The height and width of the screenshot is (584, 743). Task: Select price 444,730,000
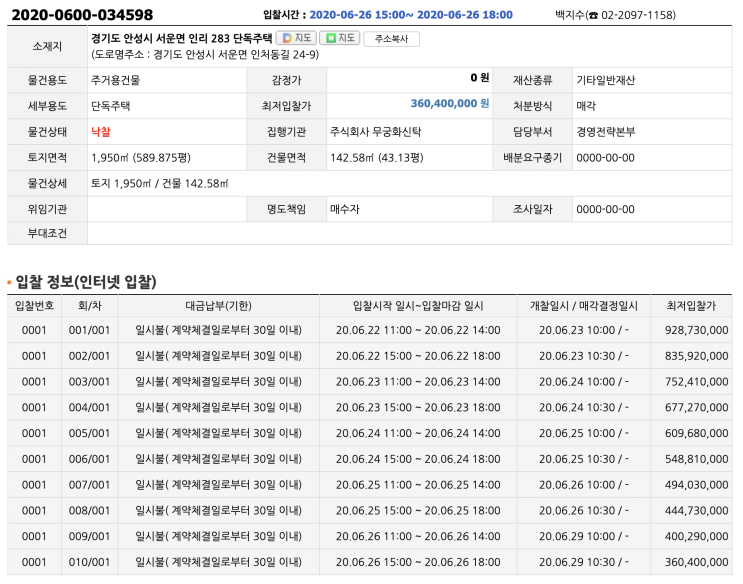click(697, 511)
